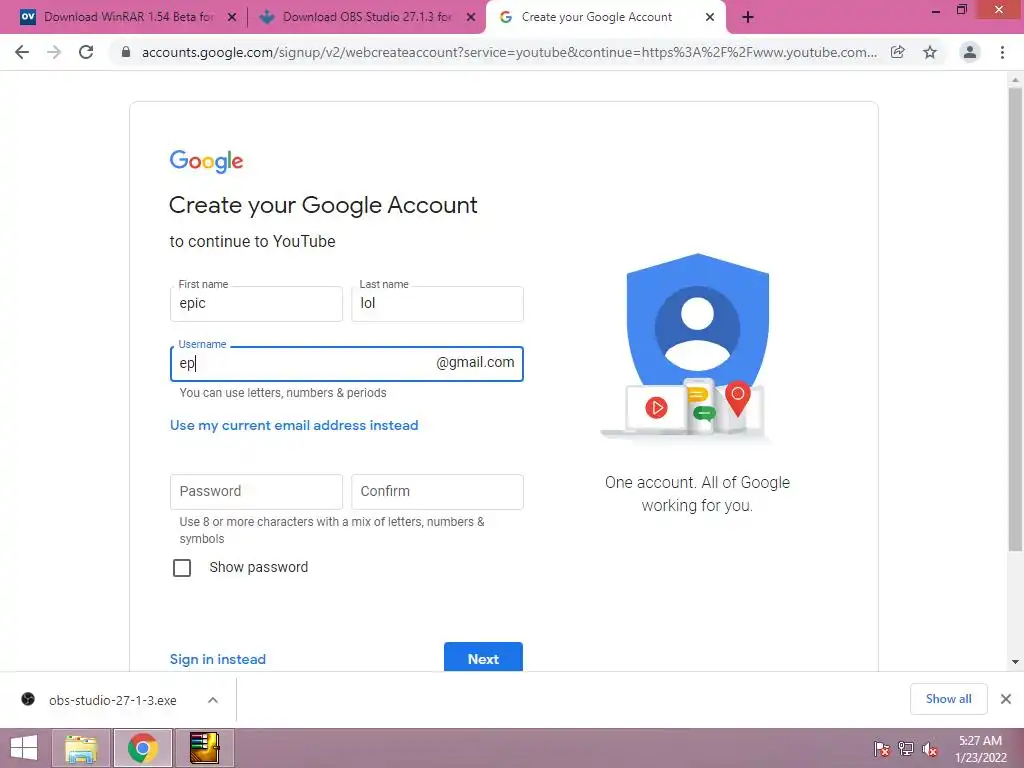Image resolution: width=1024 pixels, height=768 pixels.
Task: Open a new tab with the plus icon
Action: (x=748, y=17)
